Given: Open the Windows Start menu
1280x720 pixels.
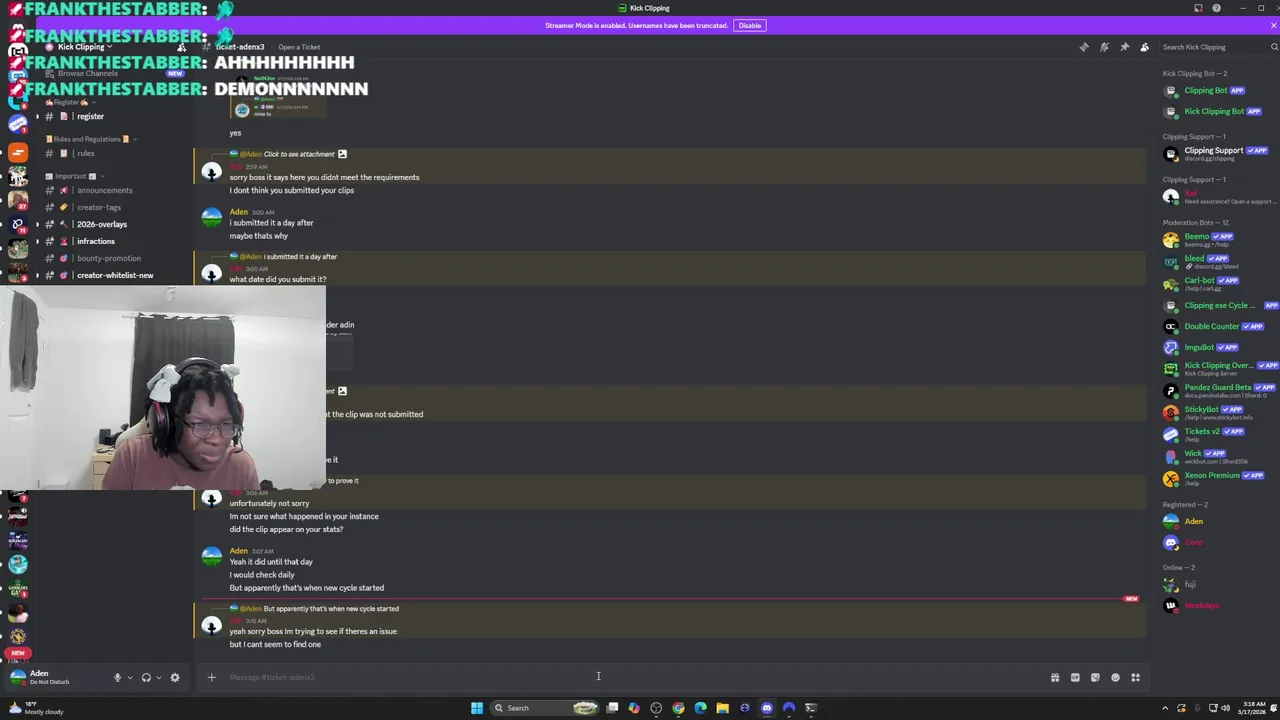Looking at the screenshot, I should tap(477, 708).
